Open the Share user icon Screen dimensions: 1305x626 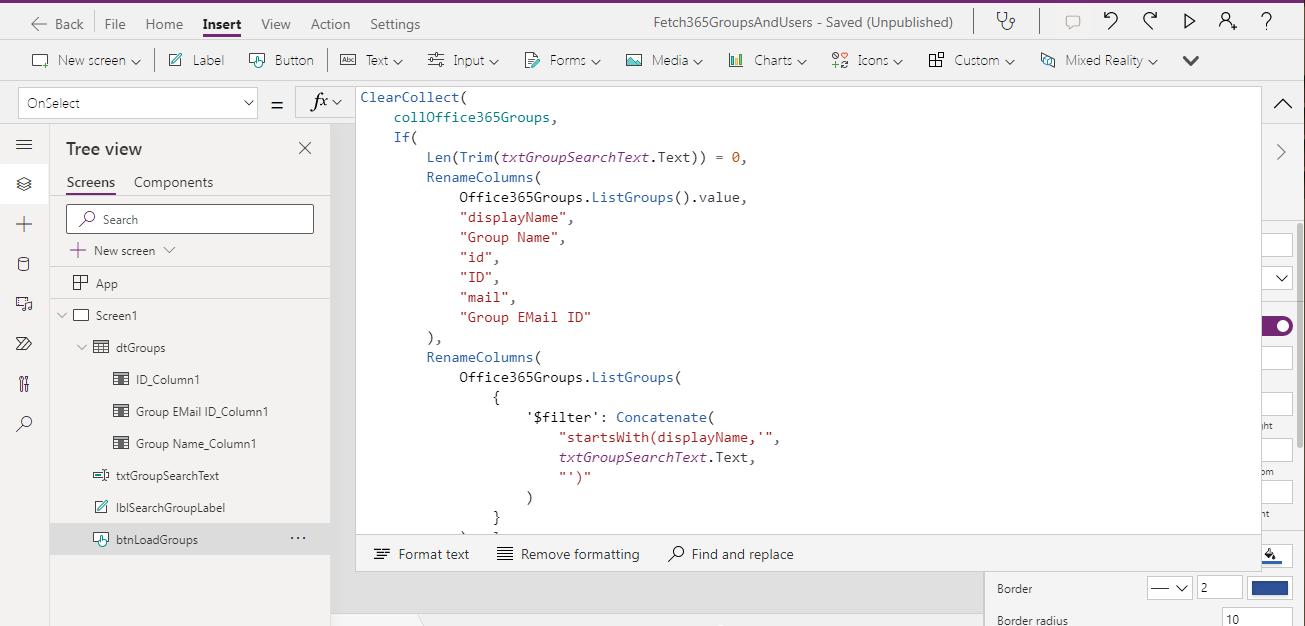point(1227,21)
